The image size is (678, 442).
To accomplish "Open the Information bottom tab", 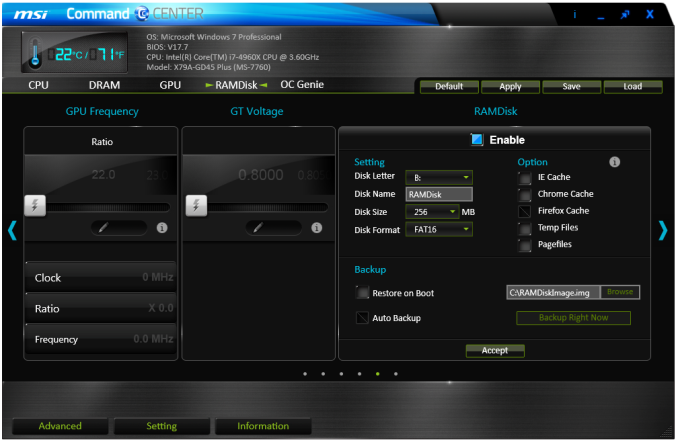I will pyautogui.click(x=263, y=426).
